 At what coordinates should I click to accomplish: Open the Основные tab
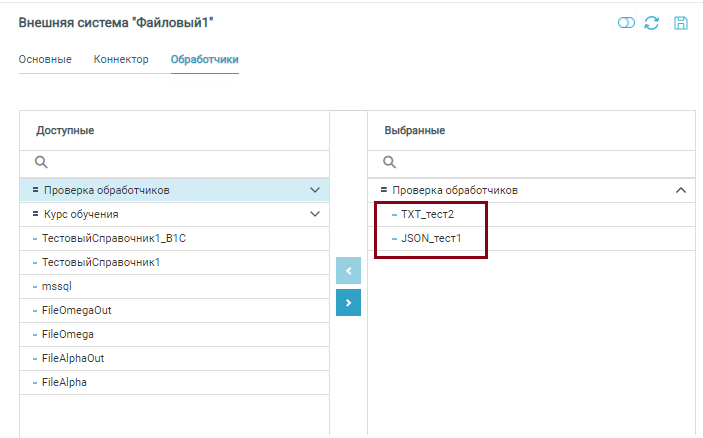pos(45,60)
